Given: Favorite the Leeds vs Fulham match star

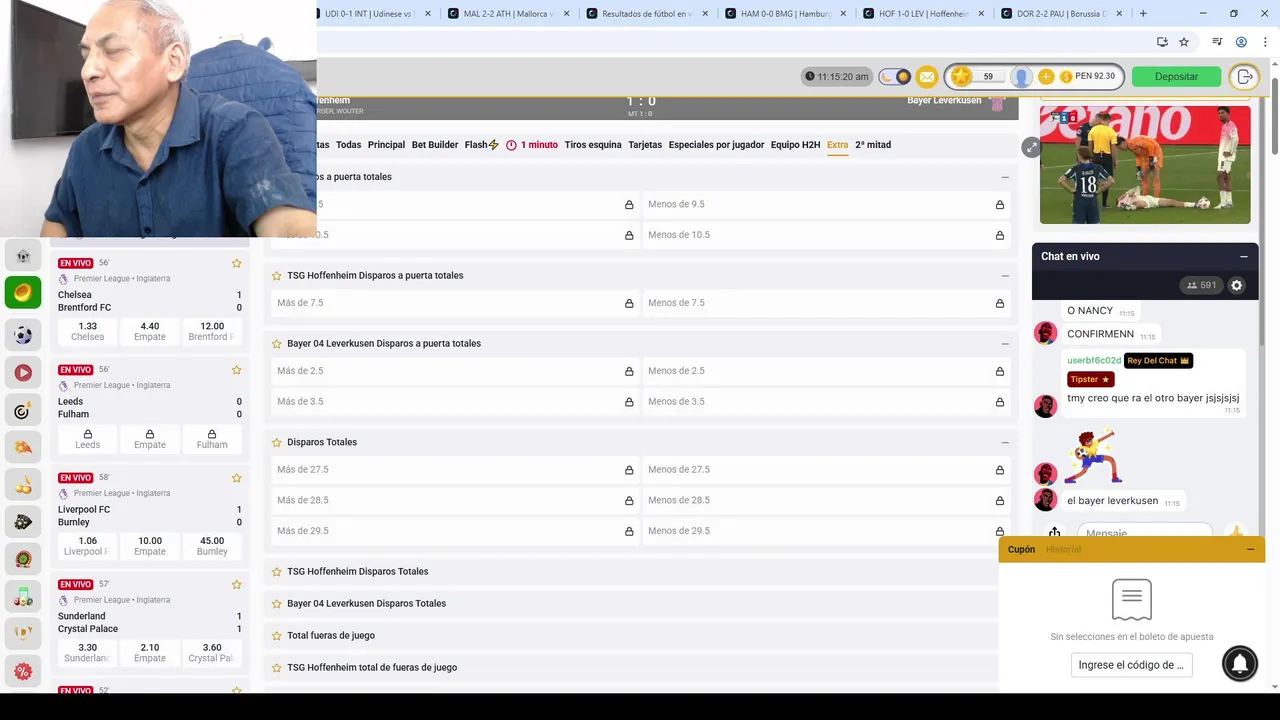Looking at the screenshot, I should point(237,370).
